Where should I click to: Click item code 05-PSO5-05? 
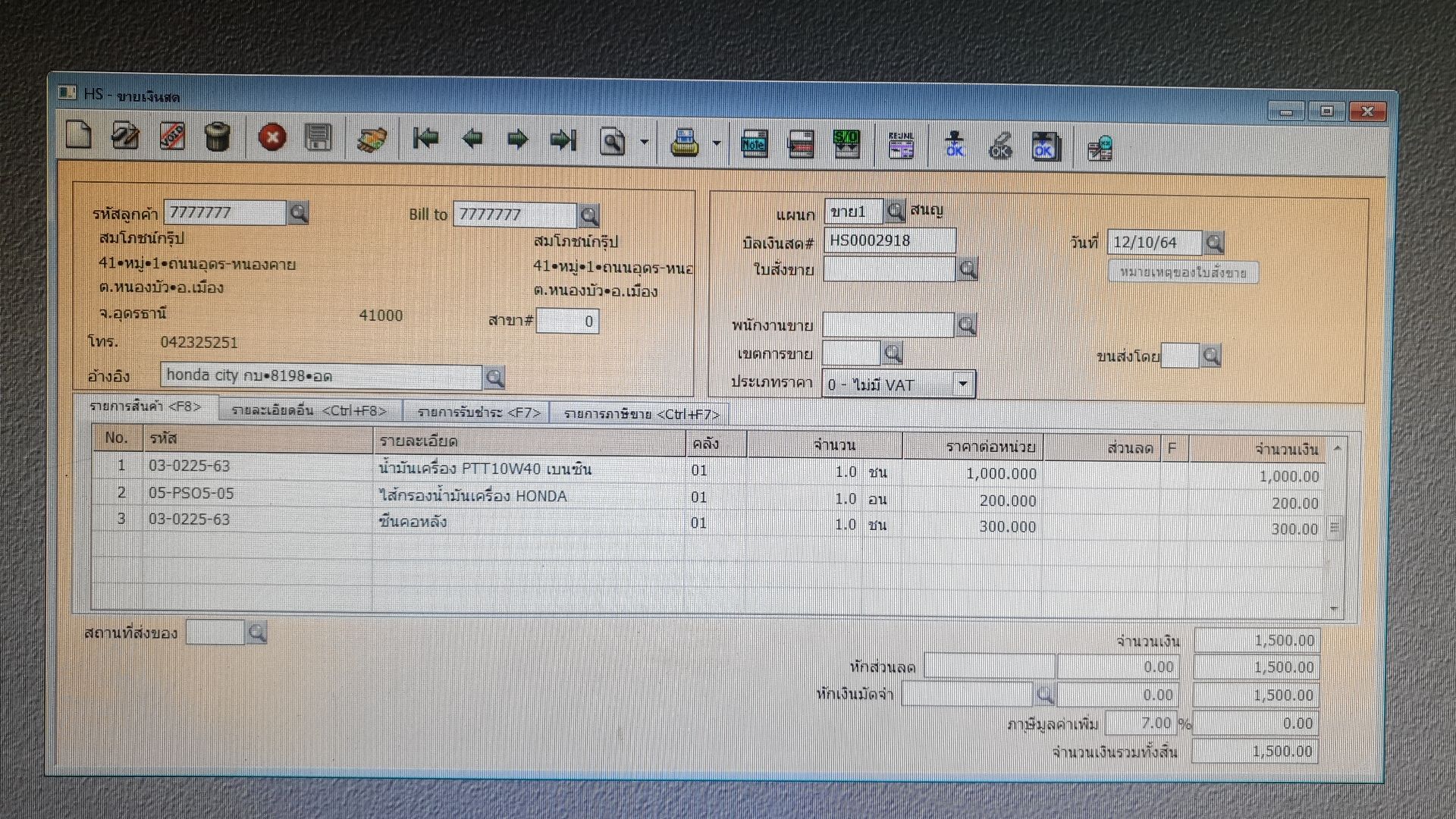pyautogui.click(x=191, y=494)
